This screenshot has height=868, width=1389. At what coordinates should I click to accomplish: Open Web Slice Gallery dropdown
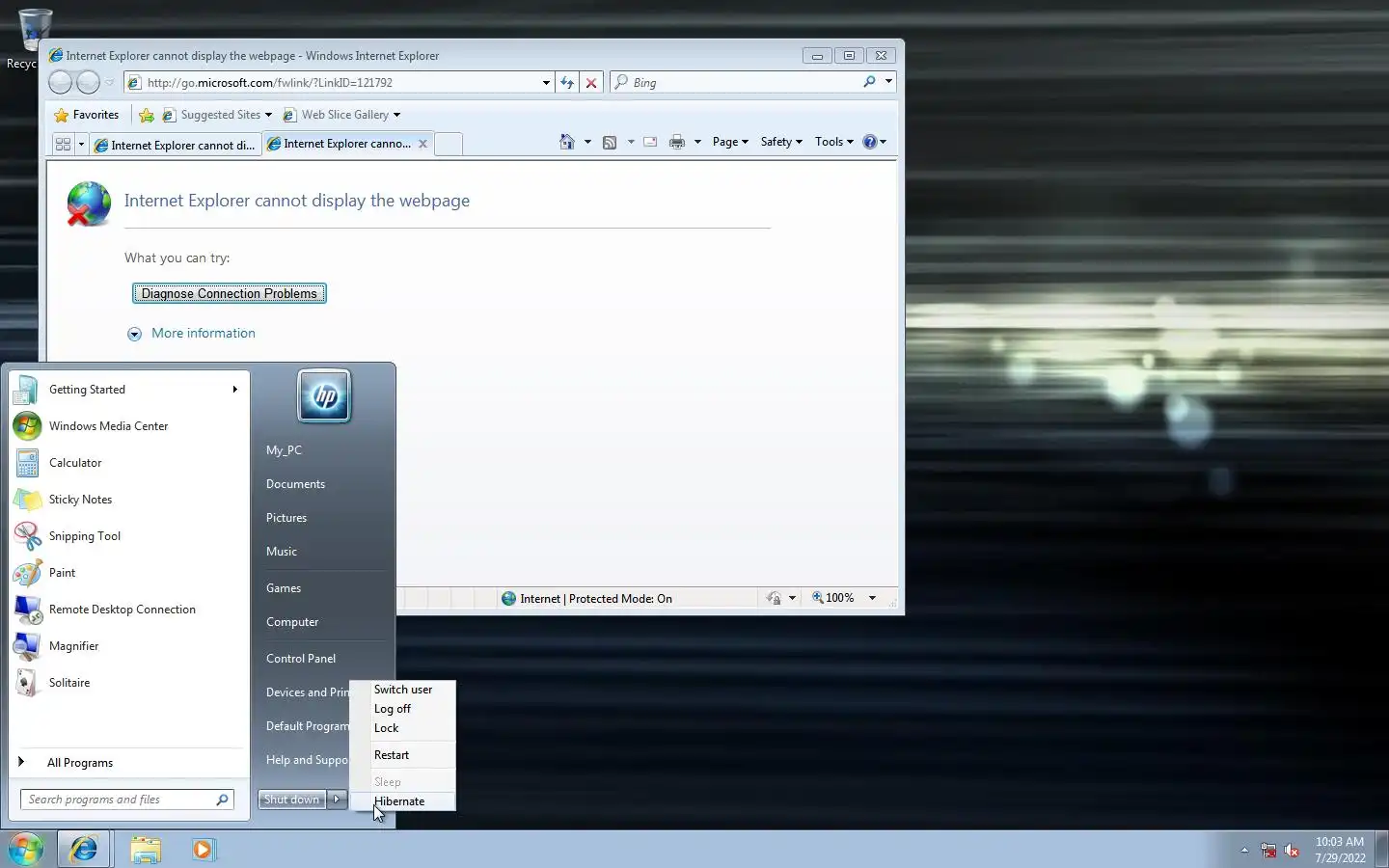click(x=396, y=115)
